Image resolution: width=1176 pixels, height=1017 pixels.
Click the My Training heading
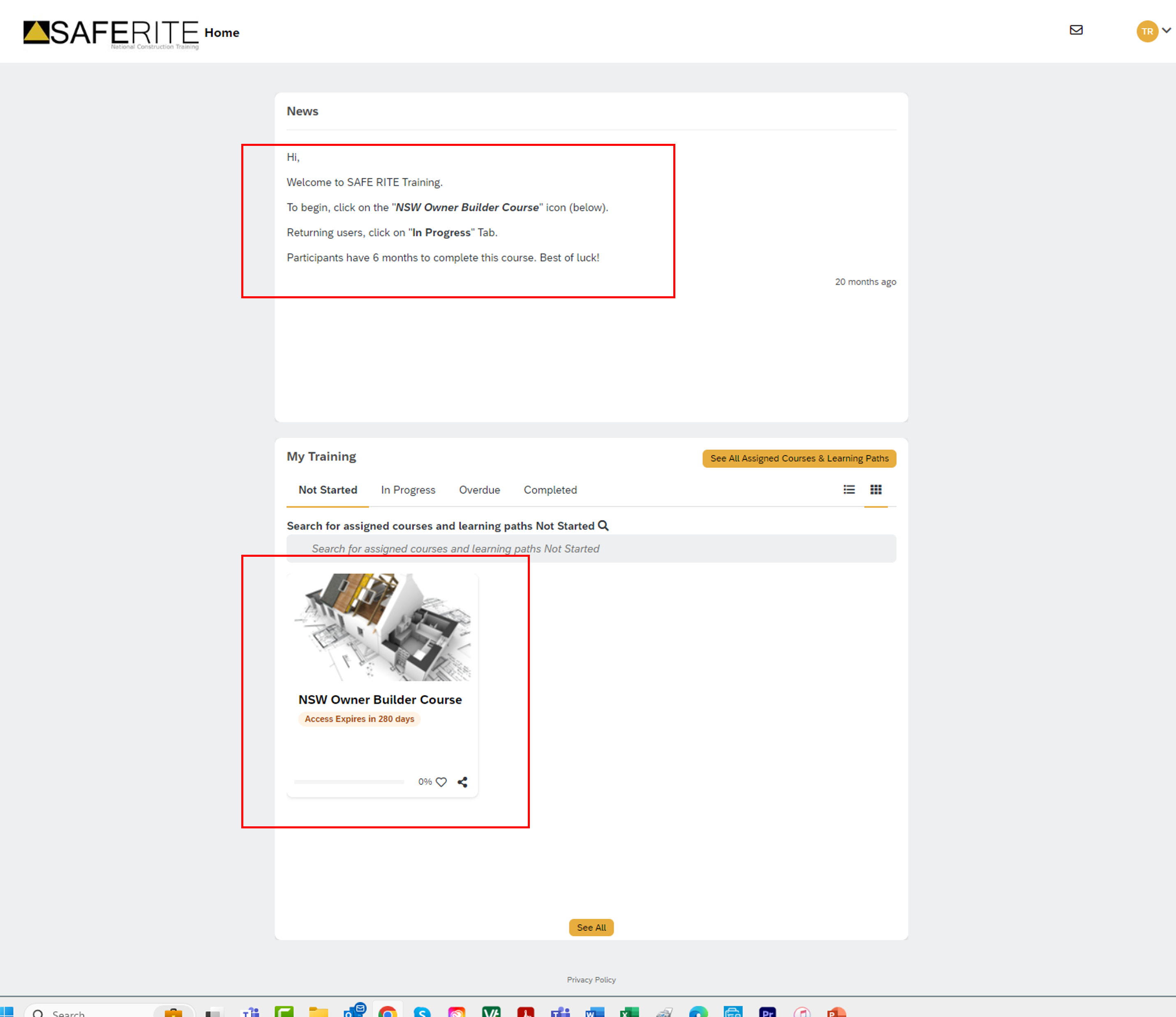[x=321, y=456]
